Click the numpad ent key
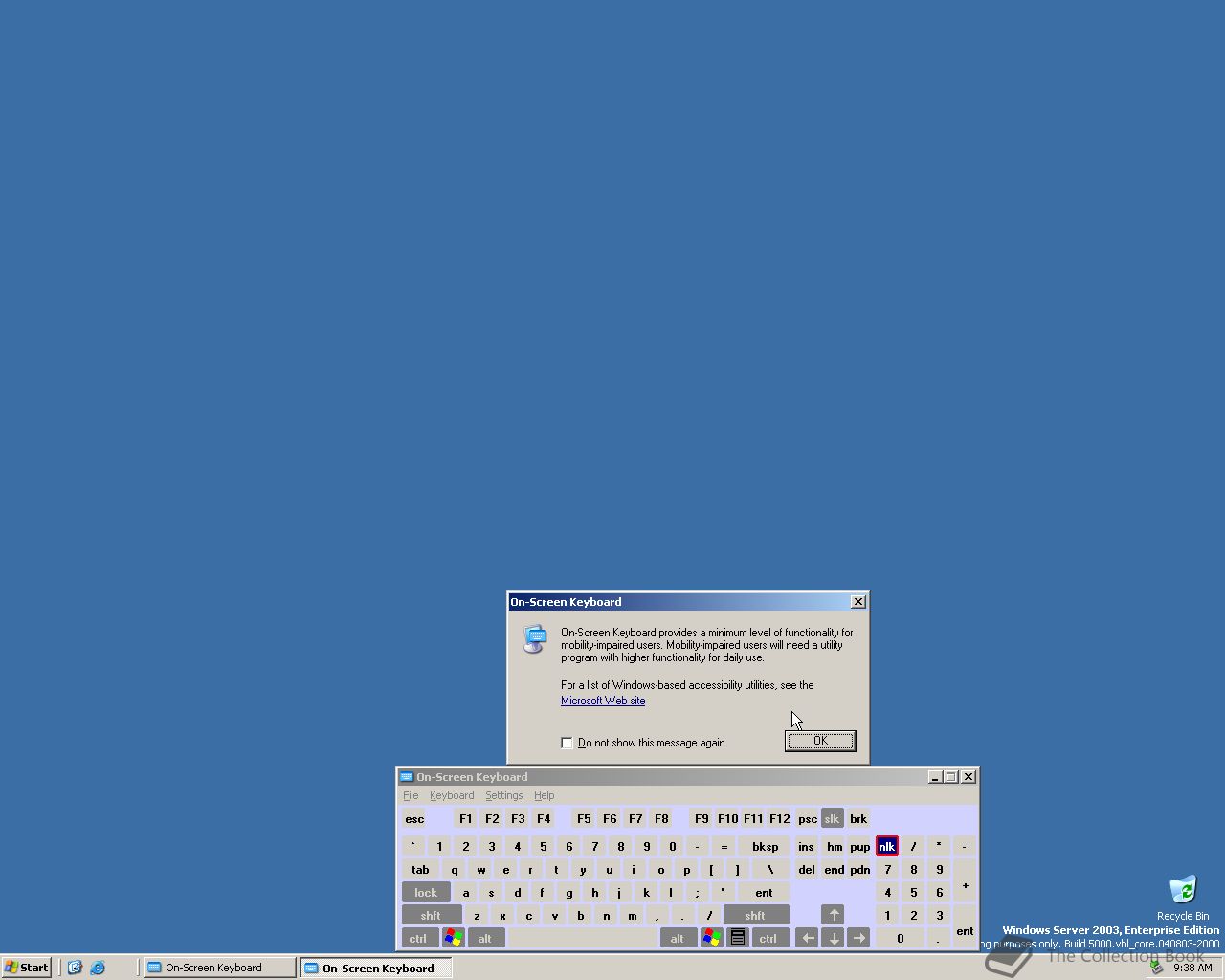This screenshot has height=980, width=1225. pos(965,926)
